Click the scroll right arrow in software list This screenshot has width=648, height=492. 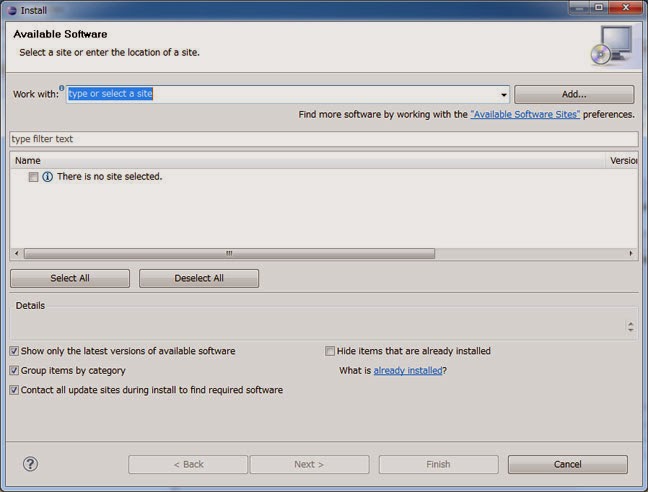tap(631, 253)
